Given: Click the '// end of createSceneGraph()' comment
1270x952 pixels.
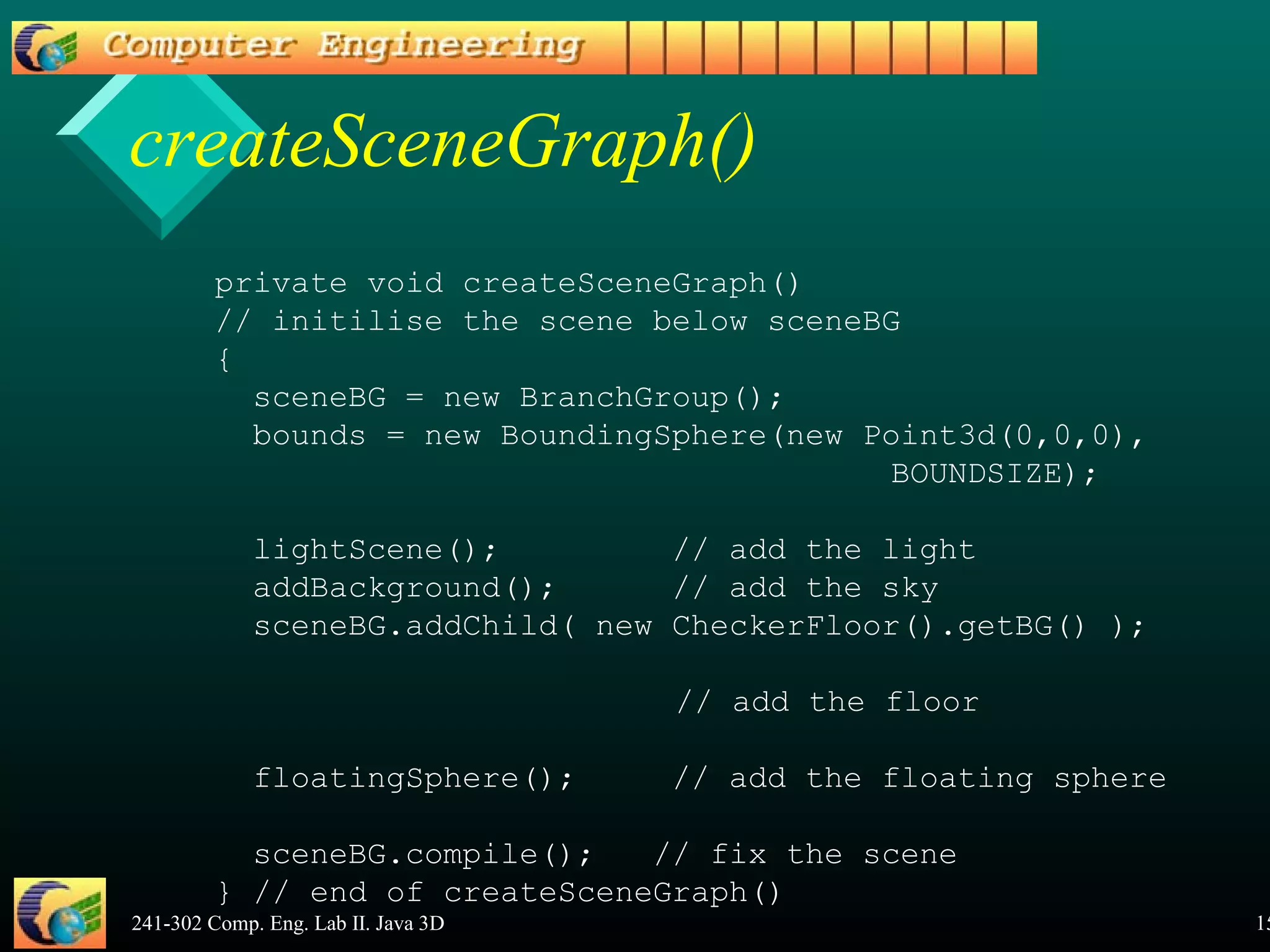Looking at the screenshot, I should pos(517,893).
